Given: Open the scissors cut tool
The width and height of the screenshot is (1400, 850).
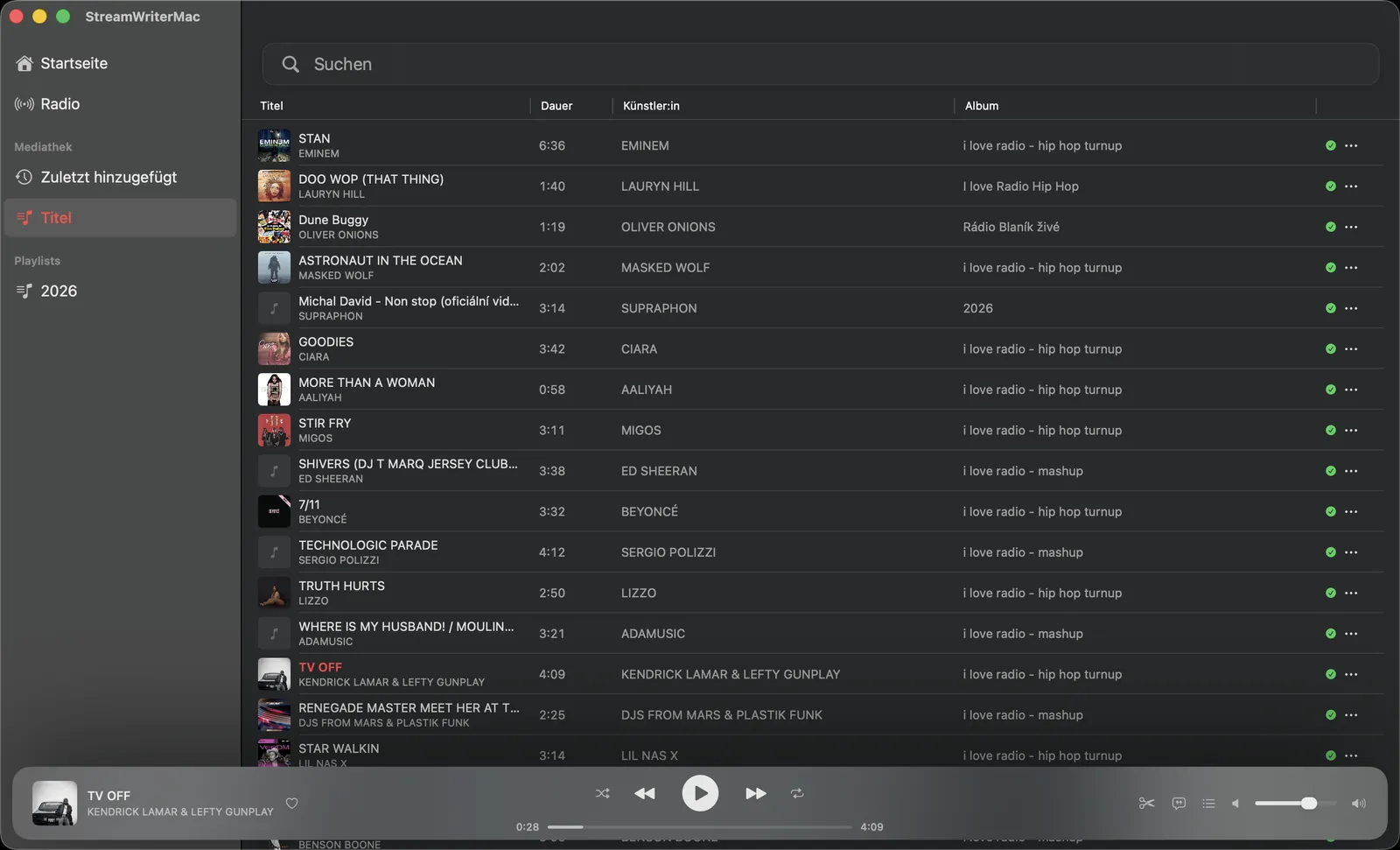Looking at the screenshot, I should click(x=1146, y=803).
